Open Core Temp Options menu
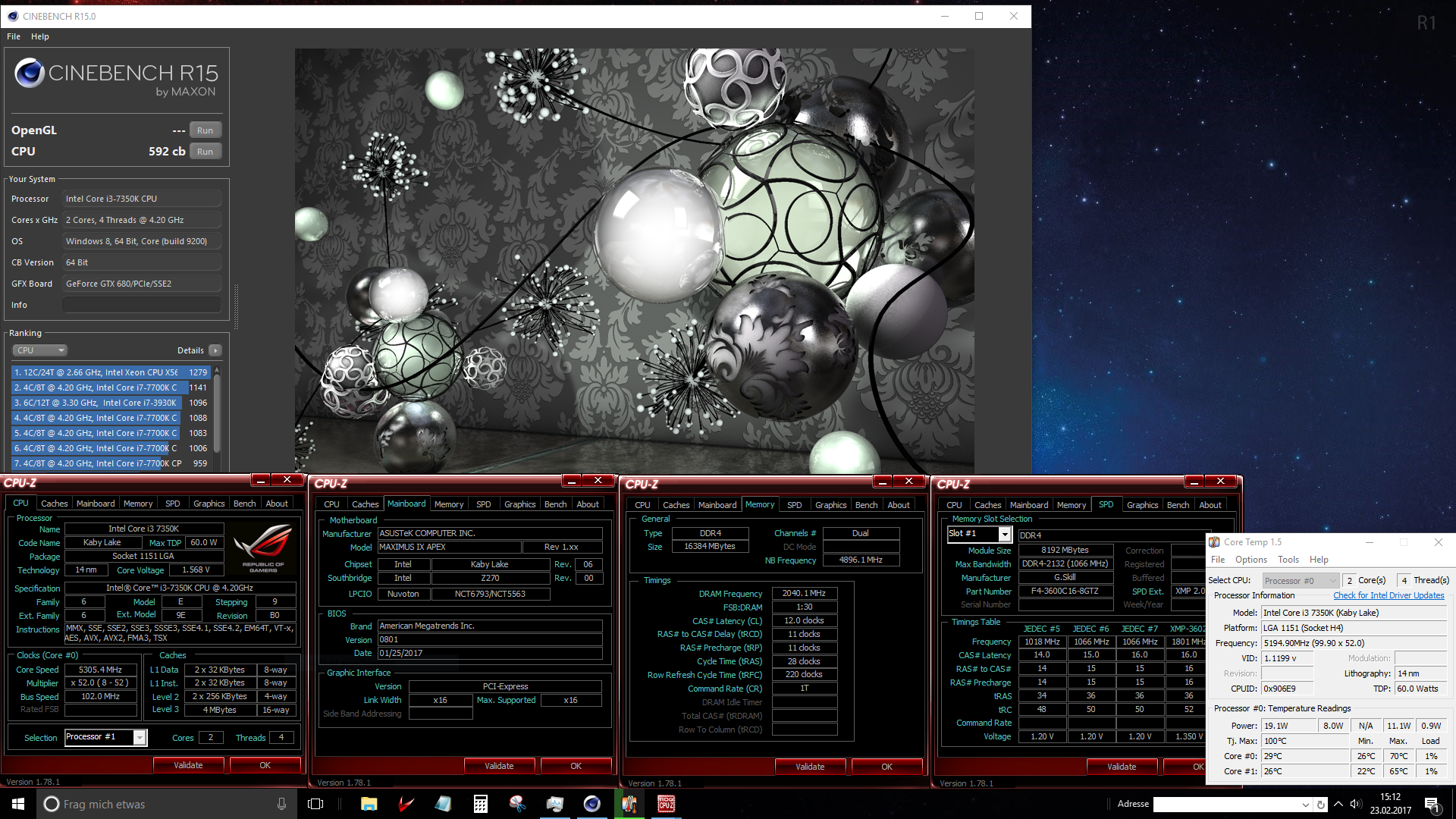The width and height of the screenshot is (1456, 819). click(1250, 560)
